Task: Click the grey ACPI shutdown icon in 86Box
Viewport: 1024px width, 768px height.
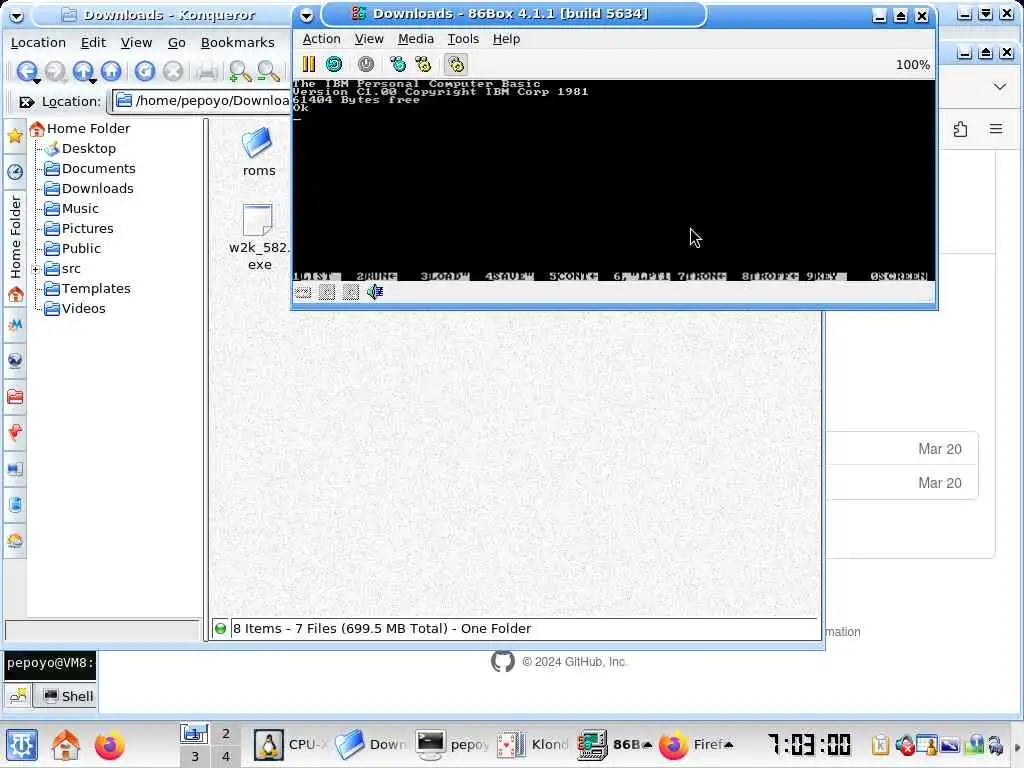Action: tap(366, 64)
